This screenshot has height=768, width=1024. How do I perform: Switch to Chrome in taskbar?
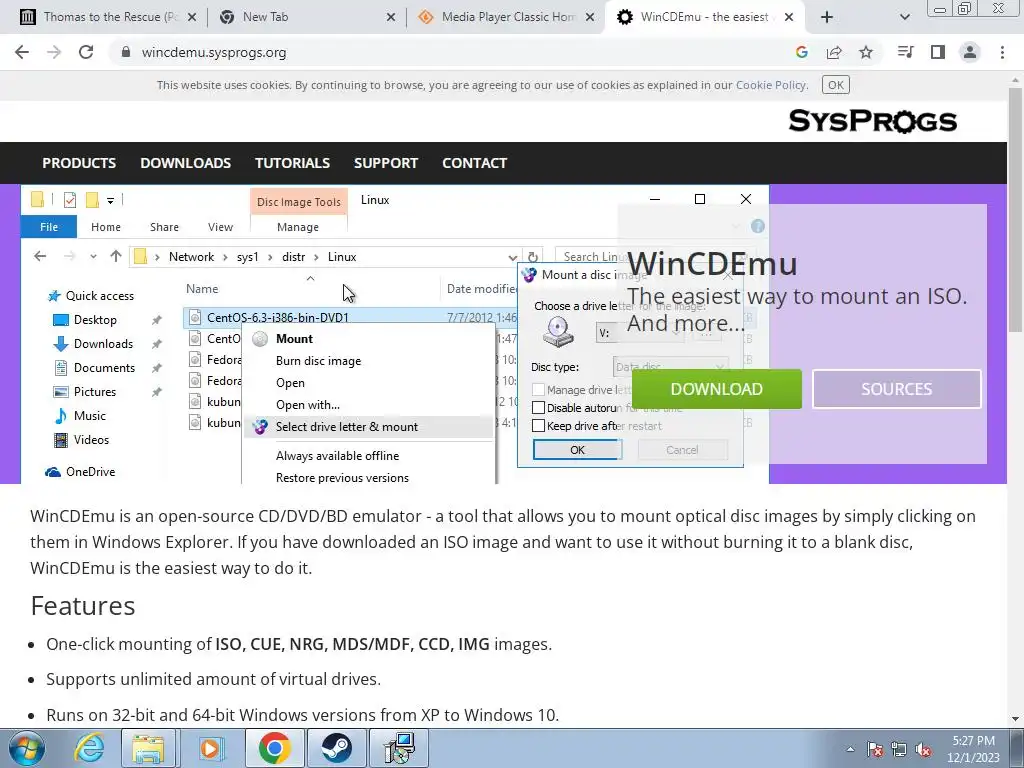pos(274,748)
